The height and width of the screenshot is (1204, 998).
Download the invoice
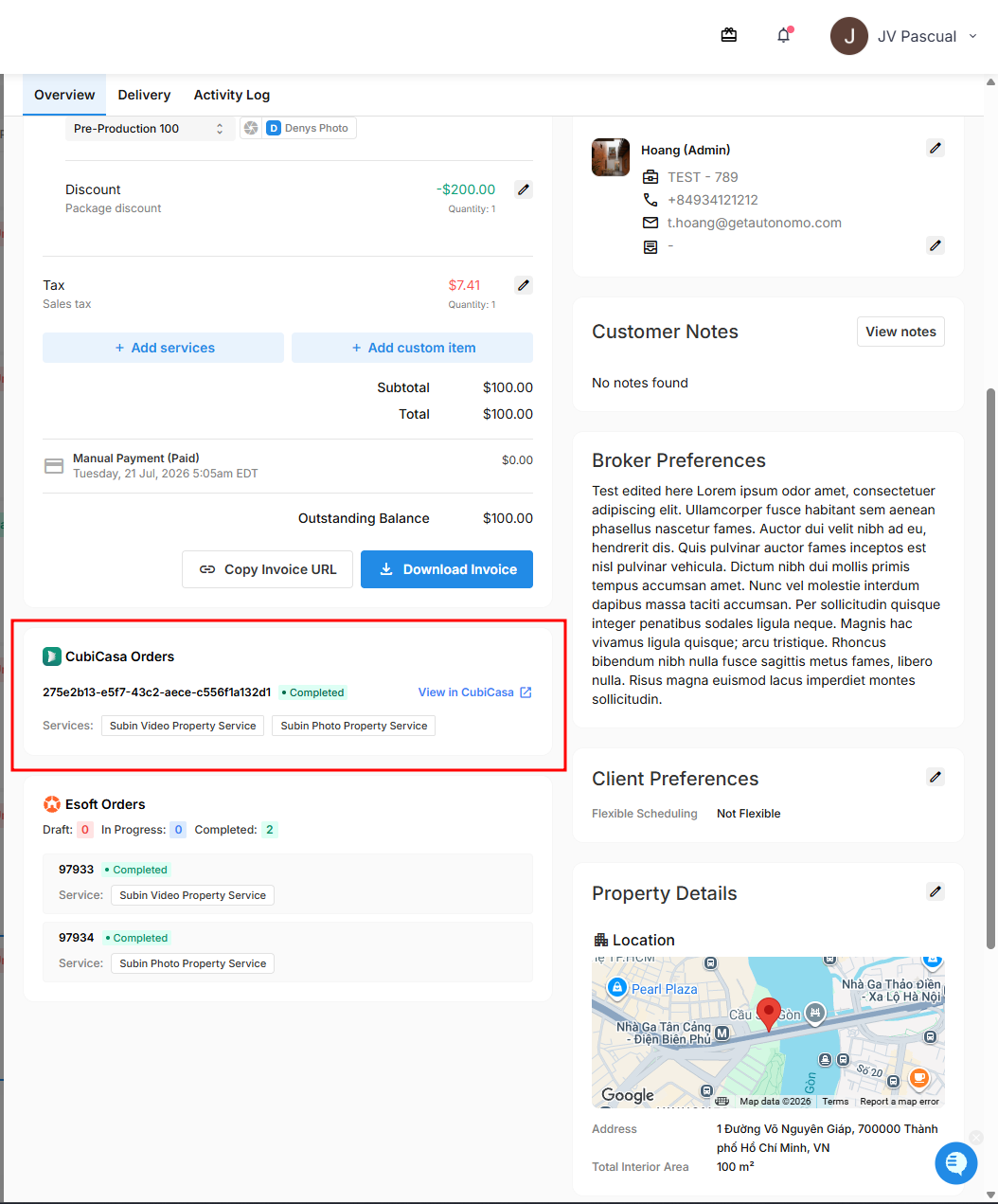[447, 569]
